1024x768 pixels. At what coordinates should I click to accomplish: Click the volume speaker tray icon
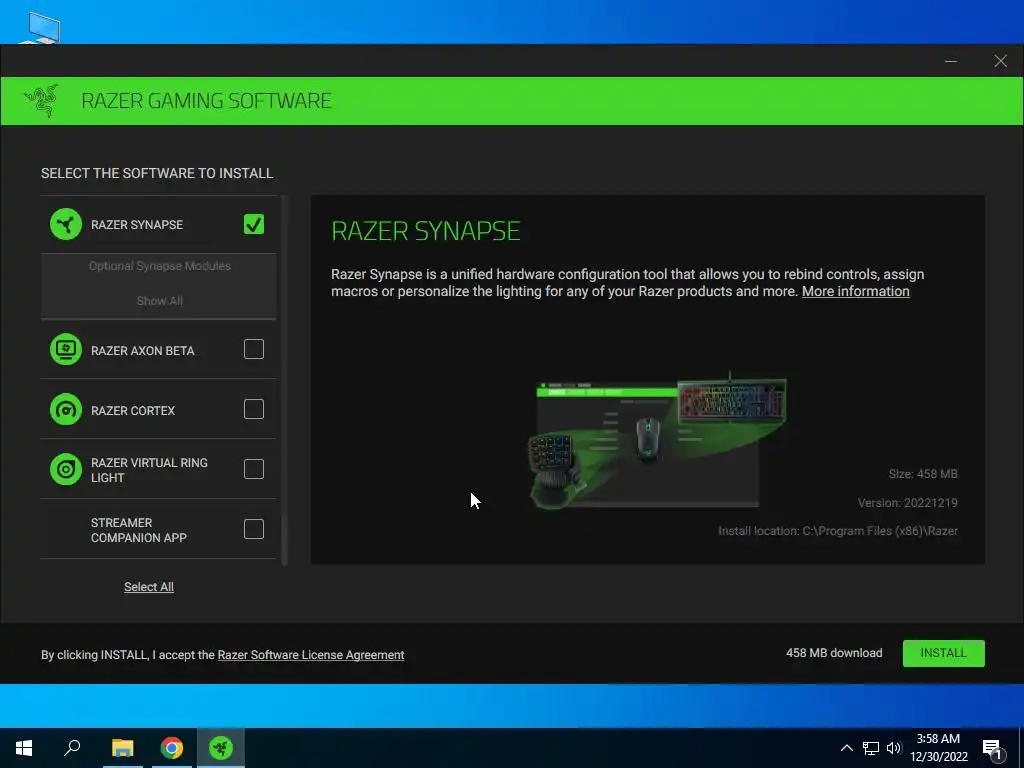coord(894,748)
